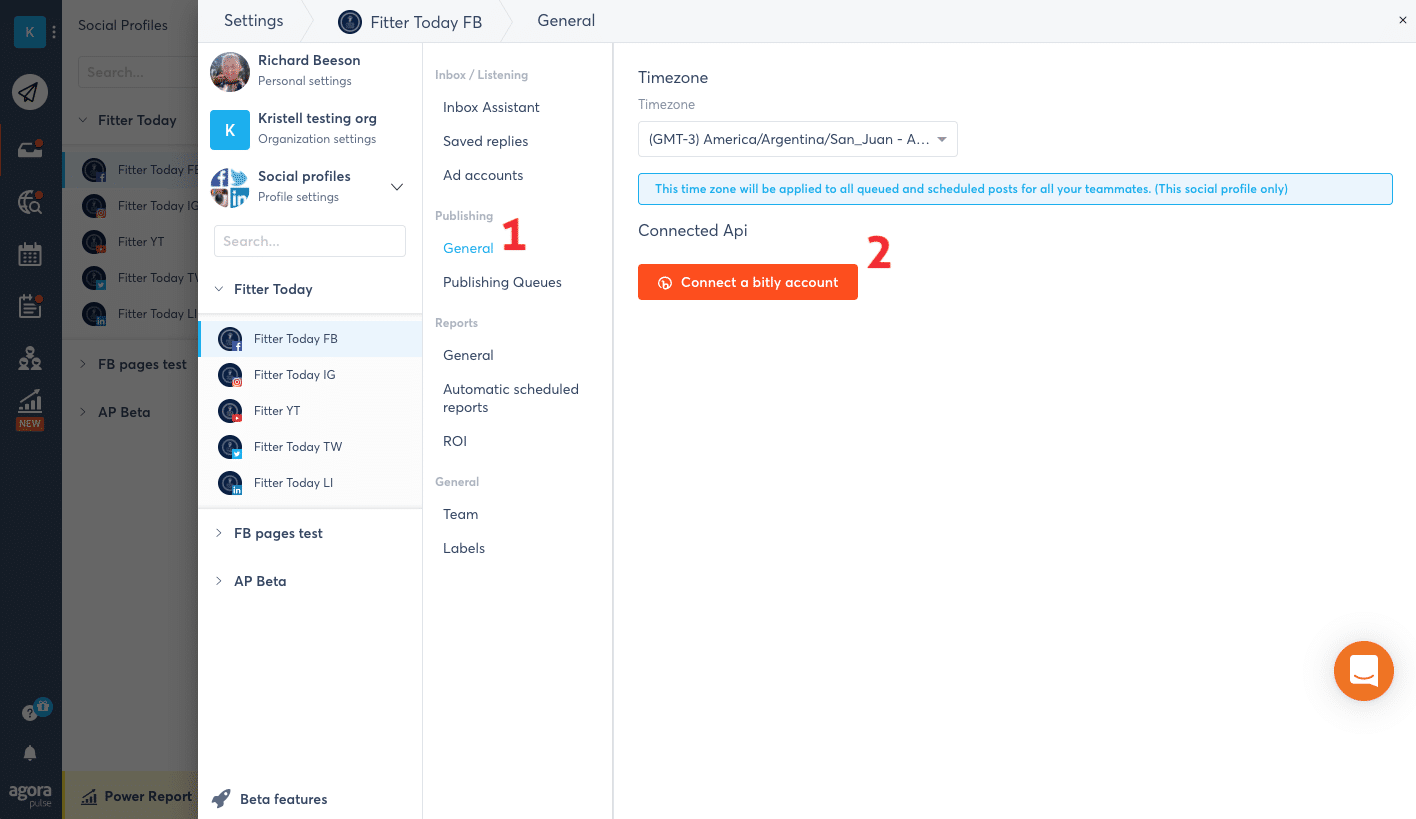Click the help question mark icon
The height and width of the screenshot is (819, 1416).
coord(29,713)
